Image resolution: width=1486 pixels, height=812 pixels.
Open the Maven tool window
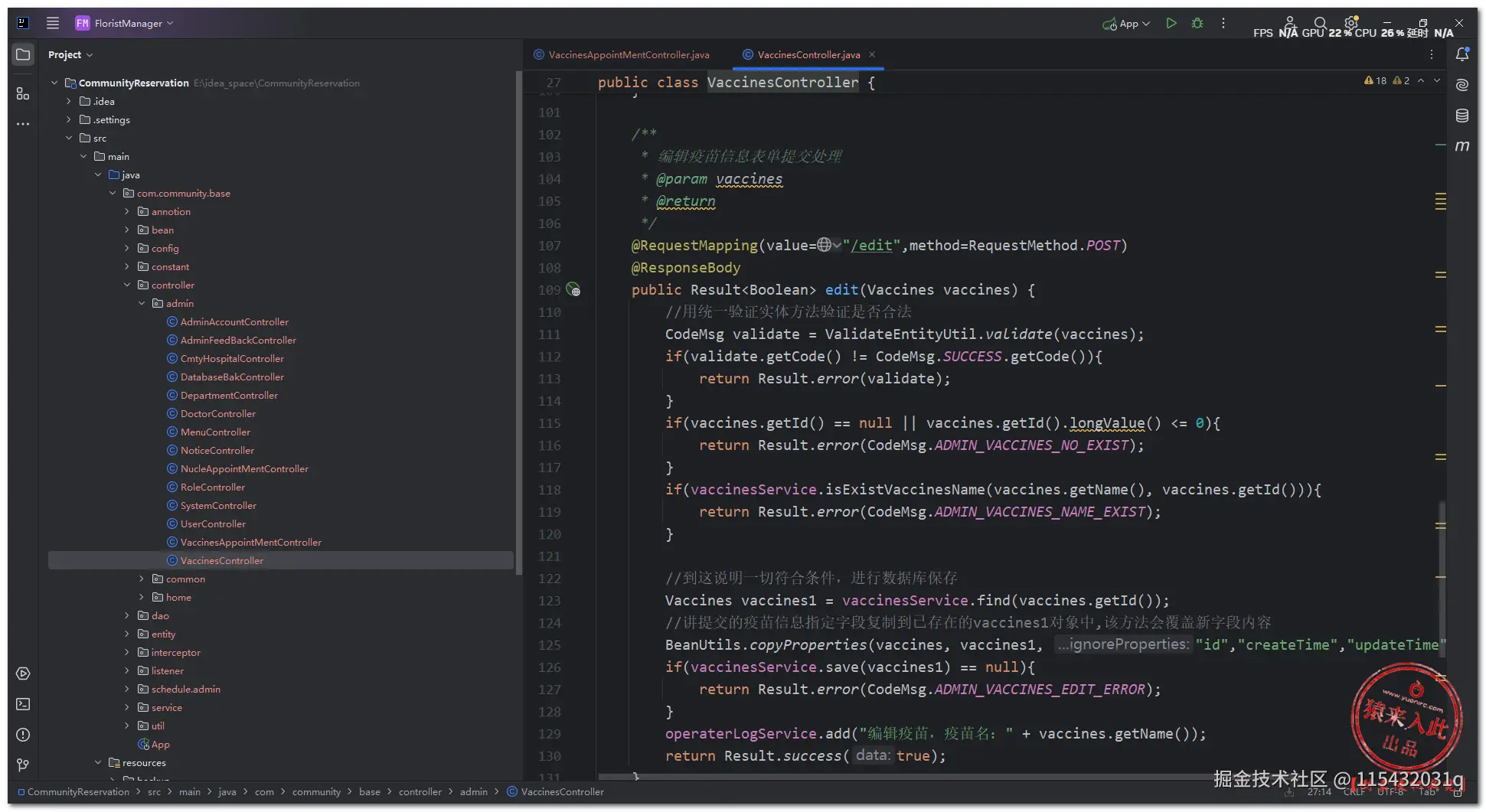coord(1462,145)
